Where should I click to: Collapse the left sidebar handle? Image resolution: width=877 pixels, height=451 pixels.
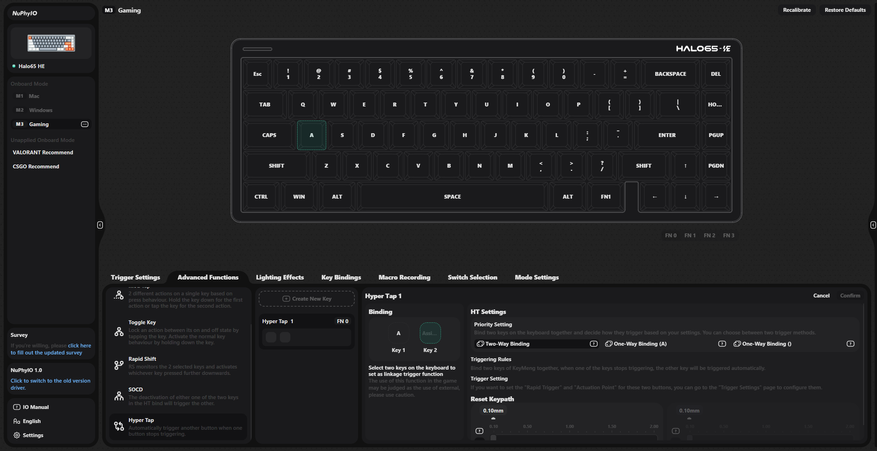(100, 225)
